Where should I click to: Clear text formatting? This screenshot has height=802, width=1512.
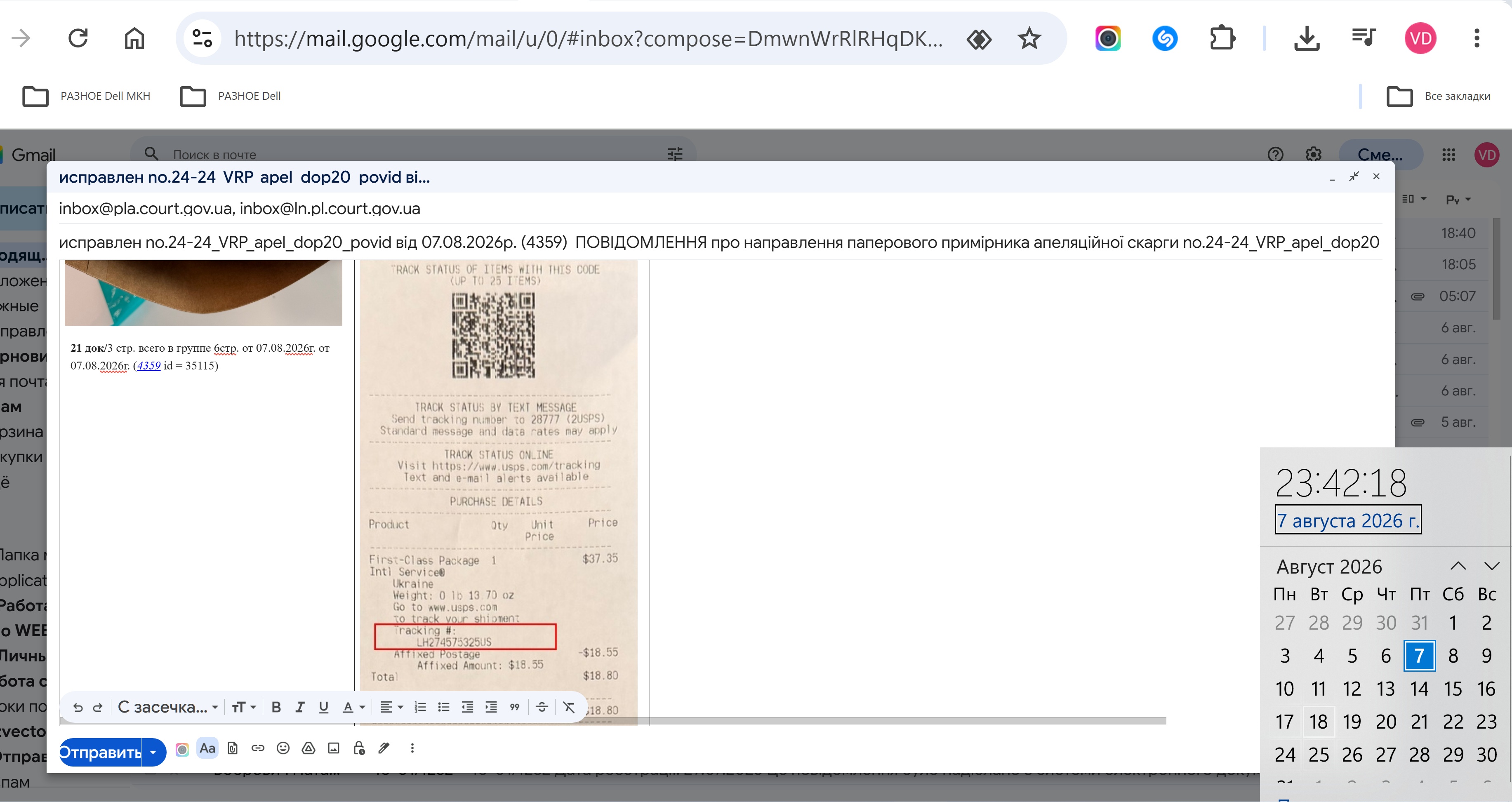569,708
